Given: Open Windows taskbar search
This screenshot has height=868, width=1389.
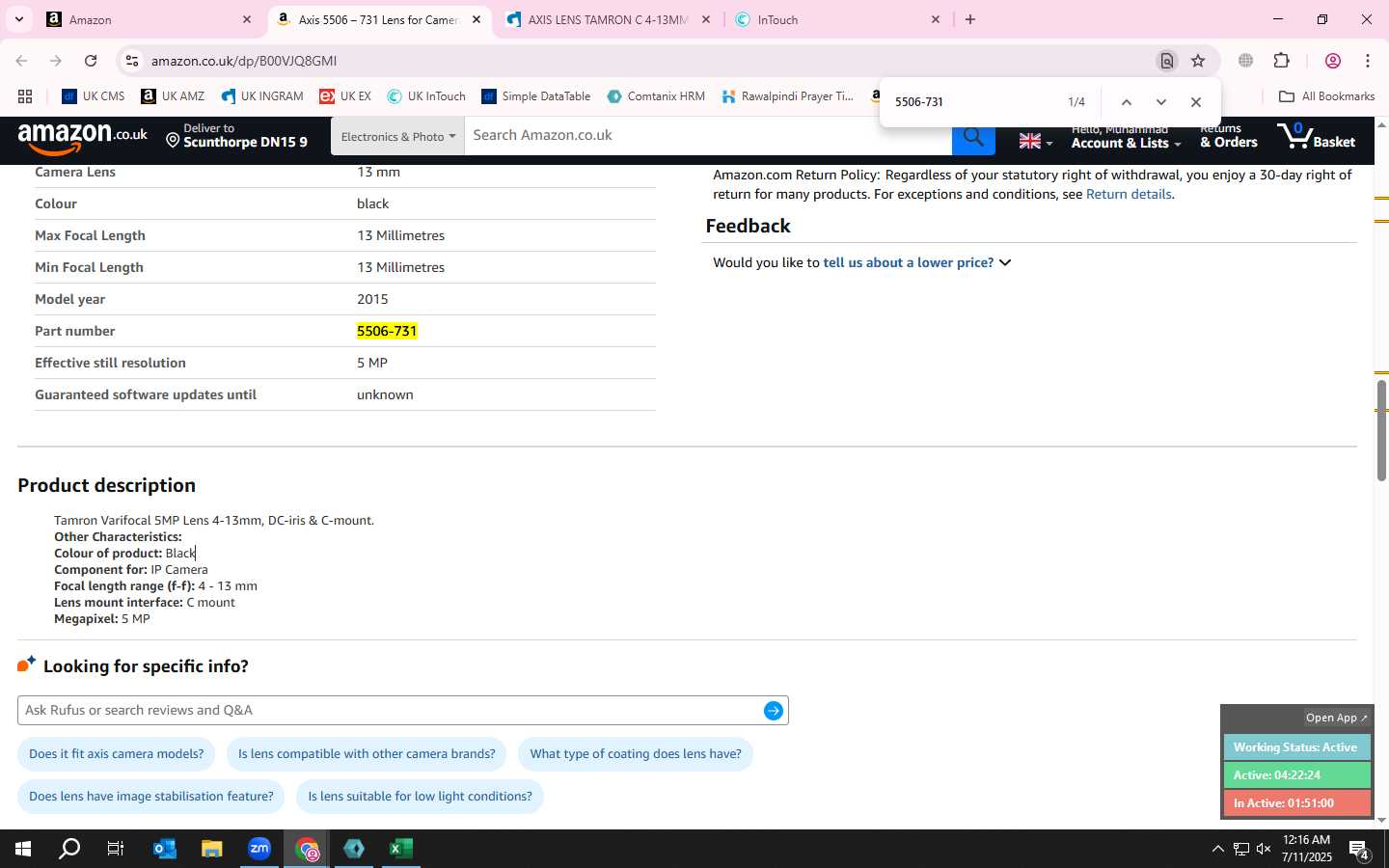Looking at the screenshot, I should 69,849.
